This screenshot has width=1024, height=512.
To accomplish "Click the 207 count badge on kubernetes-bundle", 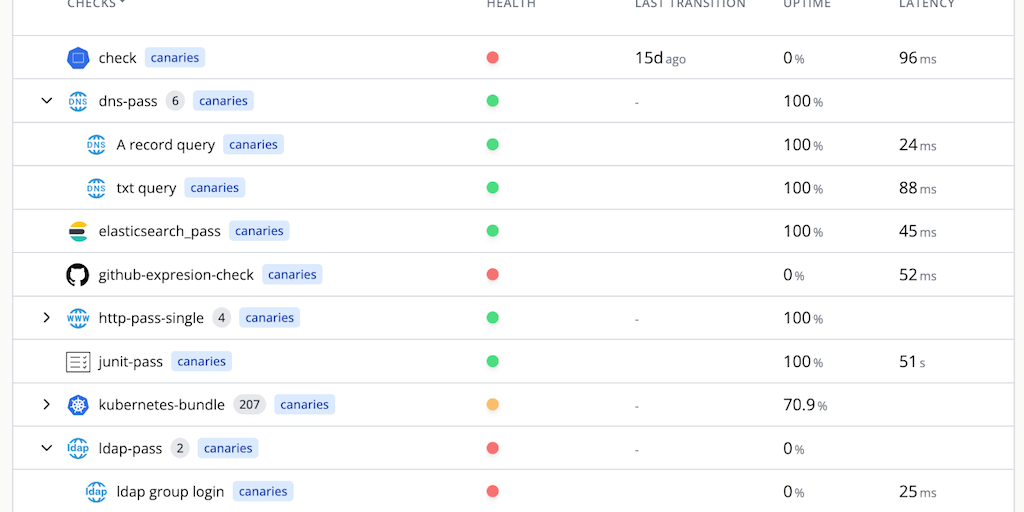I will 249,405.
